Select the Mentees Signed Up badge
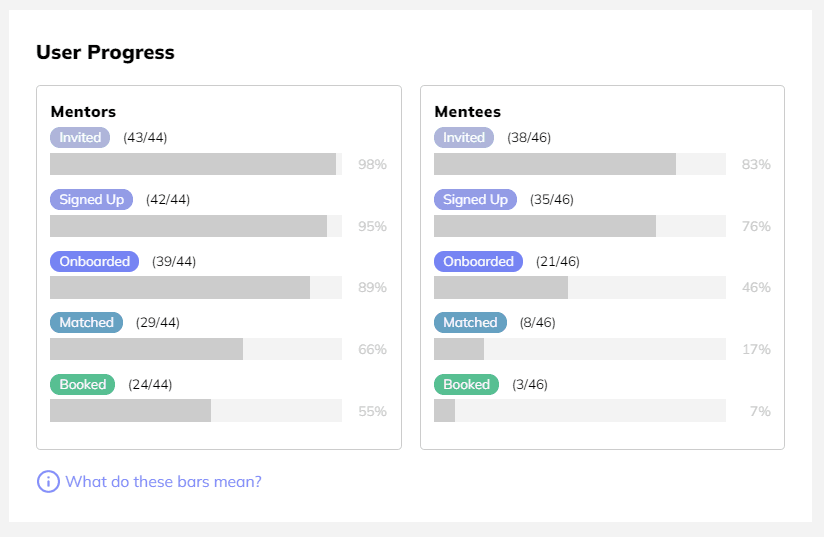Image resolution: width=824 pixels, height=537 pixels. click(x=475, y=200)
